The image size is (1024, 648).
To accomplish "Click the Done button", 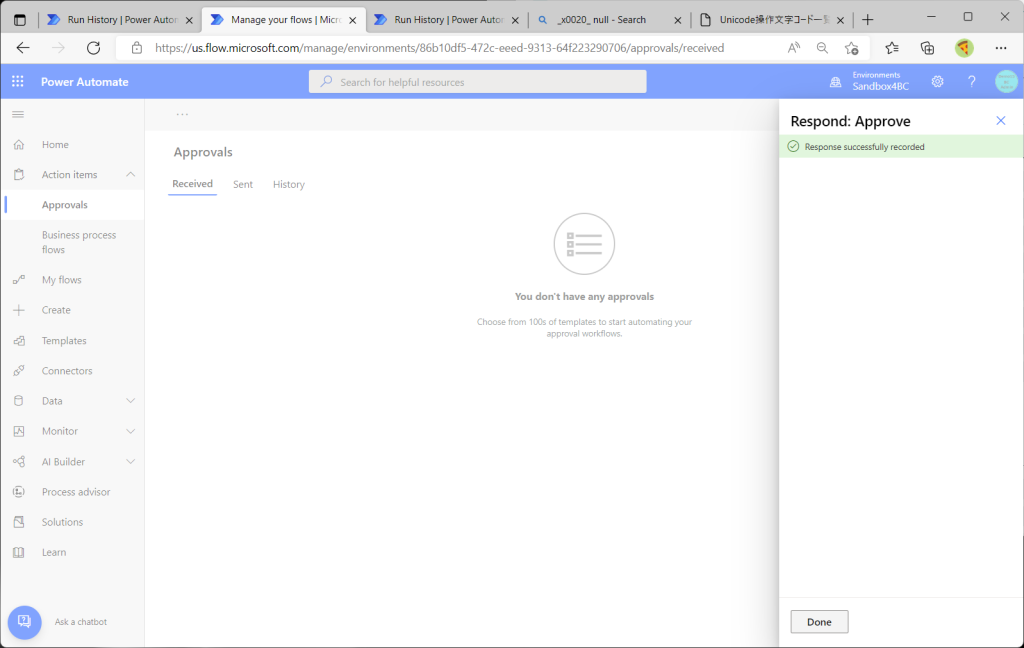I will pyautogui.click(x=819, y=622).
